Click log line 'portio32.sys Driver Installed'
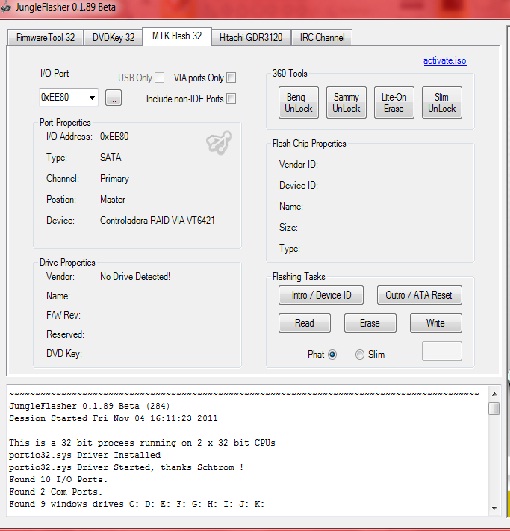The height and width of the screenshot is (531, 510). (x=85, y=455)
